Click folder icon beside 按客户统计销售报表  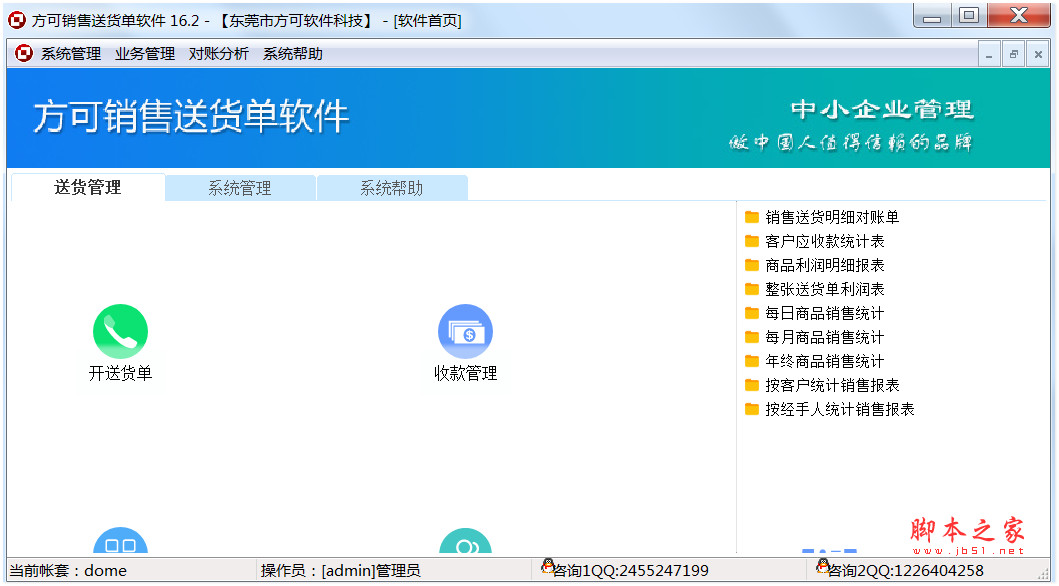(752, 385)
